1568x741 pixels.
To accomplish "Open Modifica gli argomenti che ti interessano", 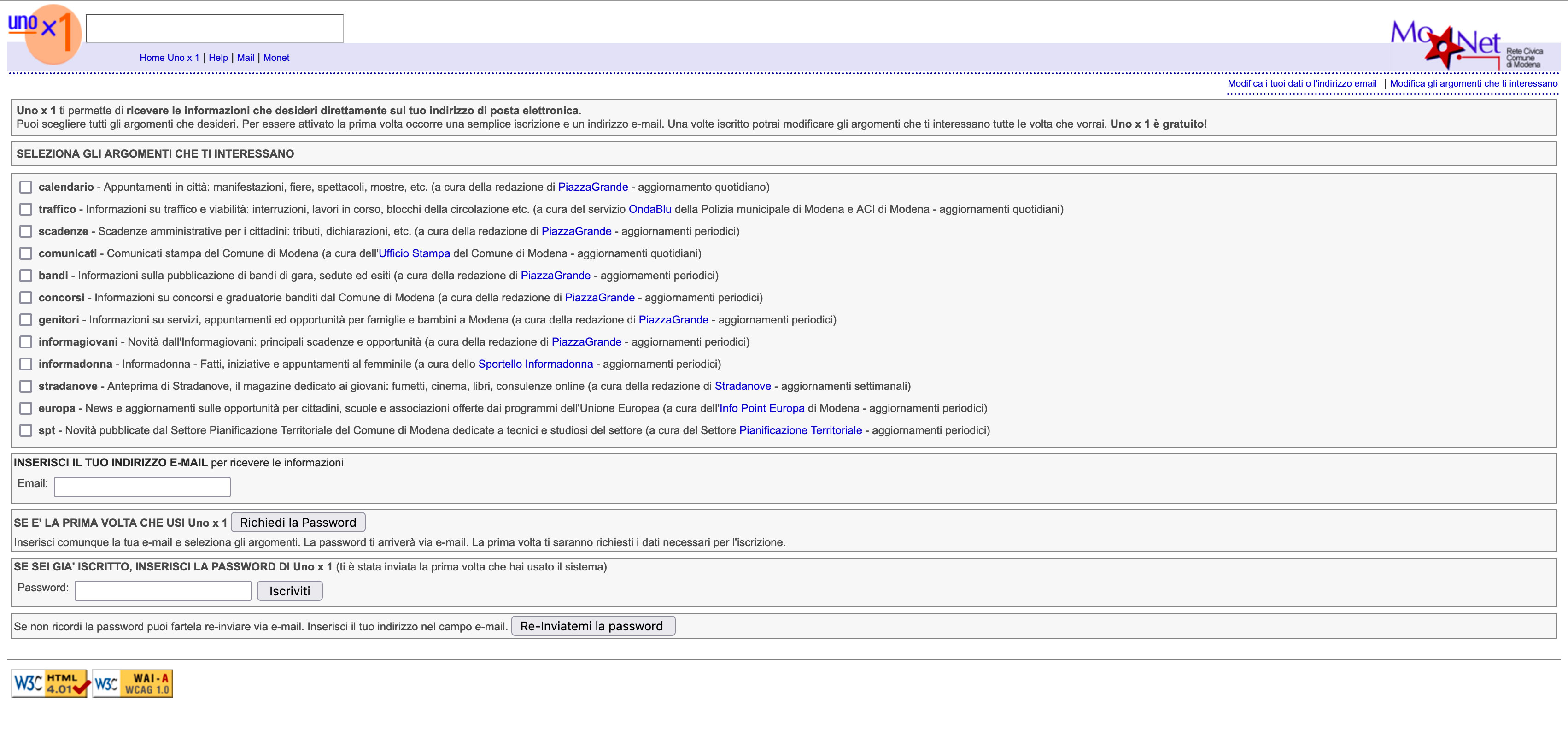I will tap(1473, 83).
